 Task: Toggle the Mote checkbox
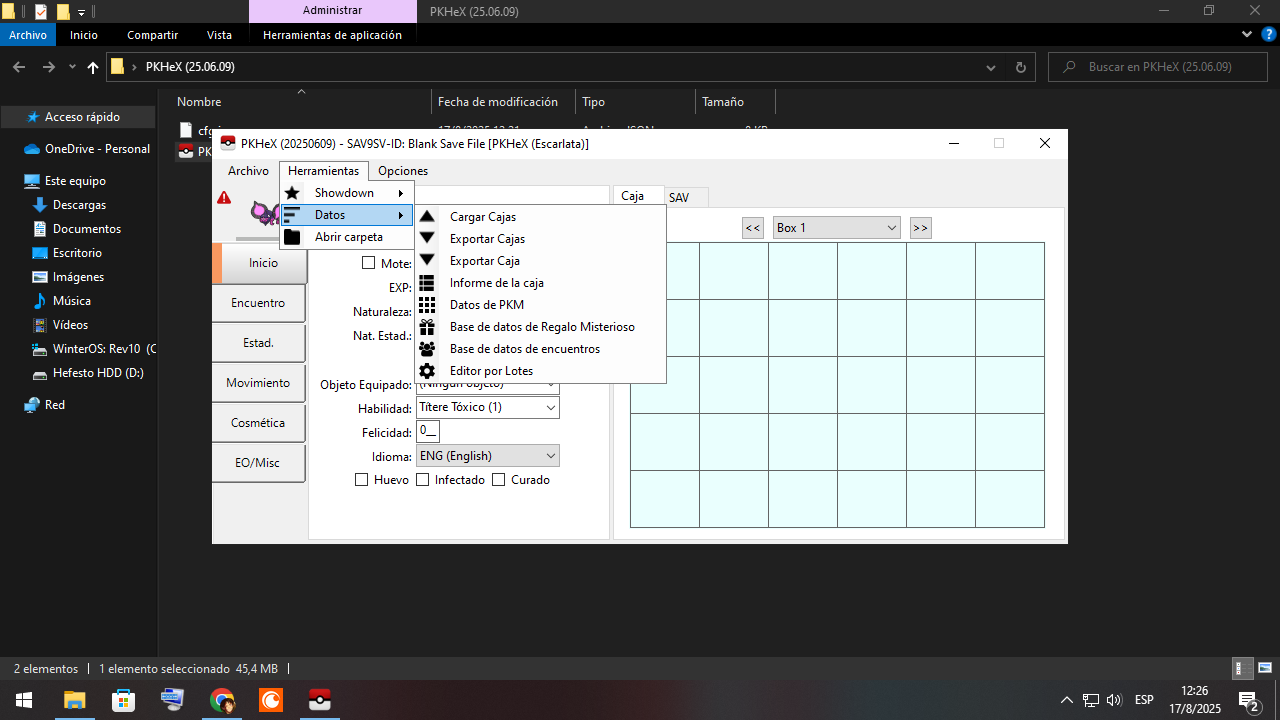[x=367, y=264]
